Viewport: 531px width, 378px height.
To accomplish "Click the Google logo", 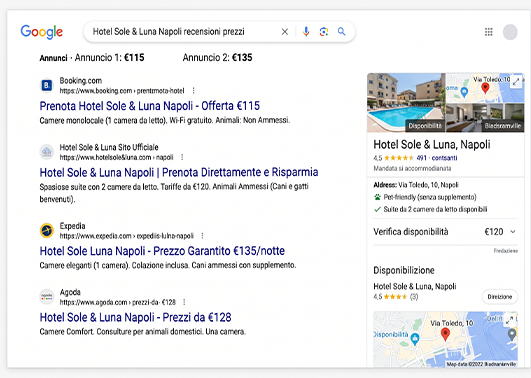I will (42, 32).
